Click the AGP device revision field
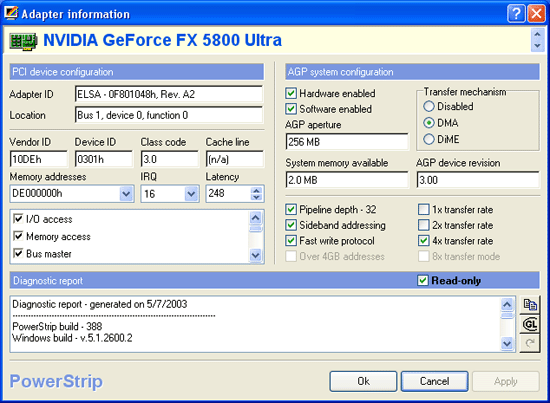Image resolution: width=550 pixels, height=403 pixels. tap(478, 180)
